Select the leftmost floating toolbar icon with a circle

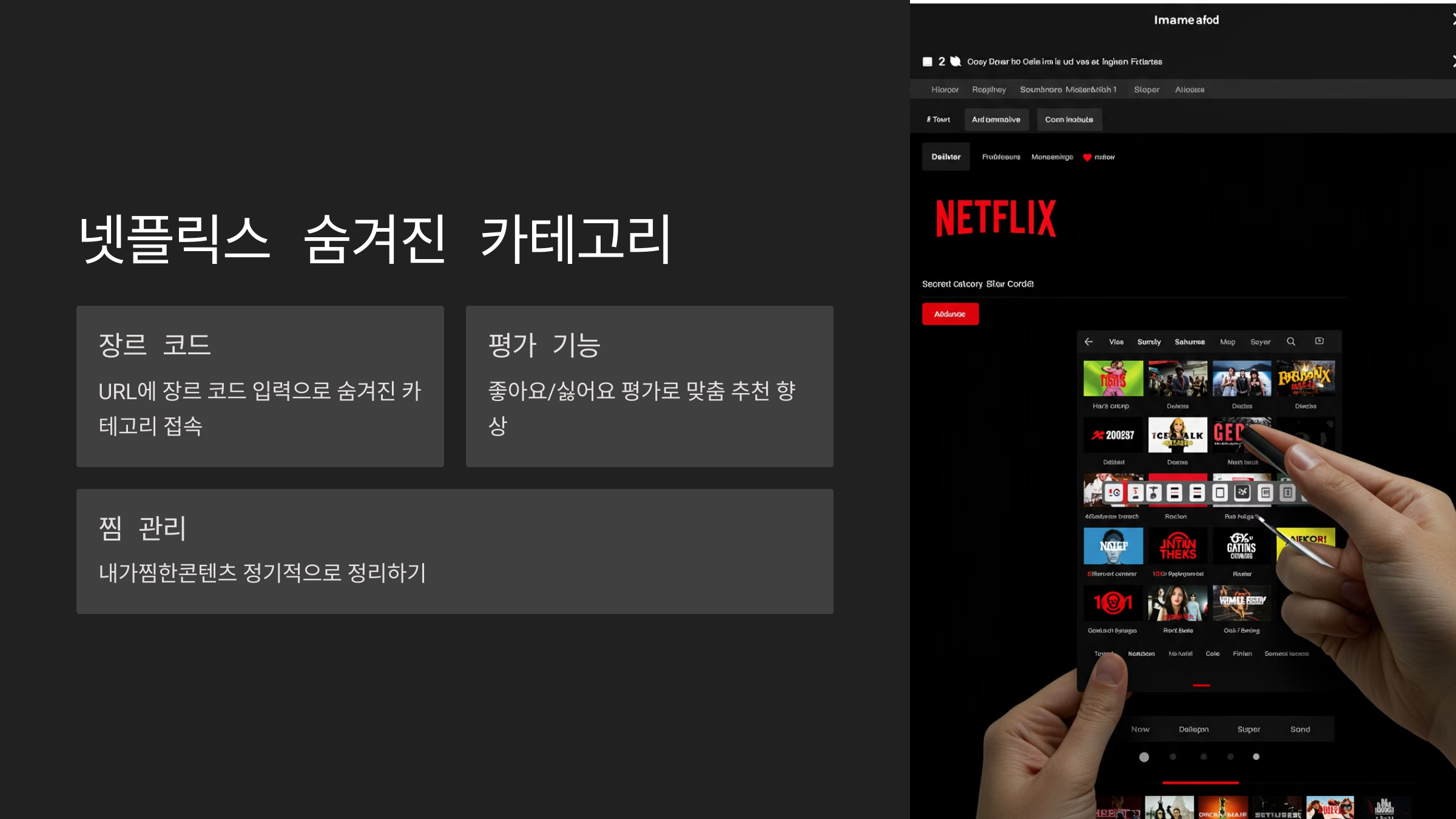pyautogui.click(x=1114, y=493)
